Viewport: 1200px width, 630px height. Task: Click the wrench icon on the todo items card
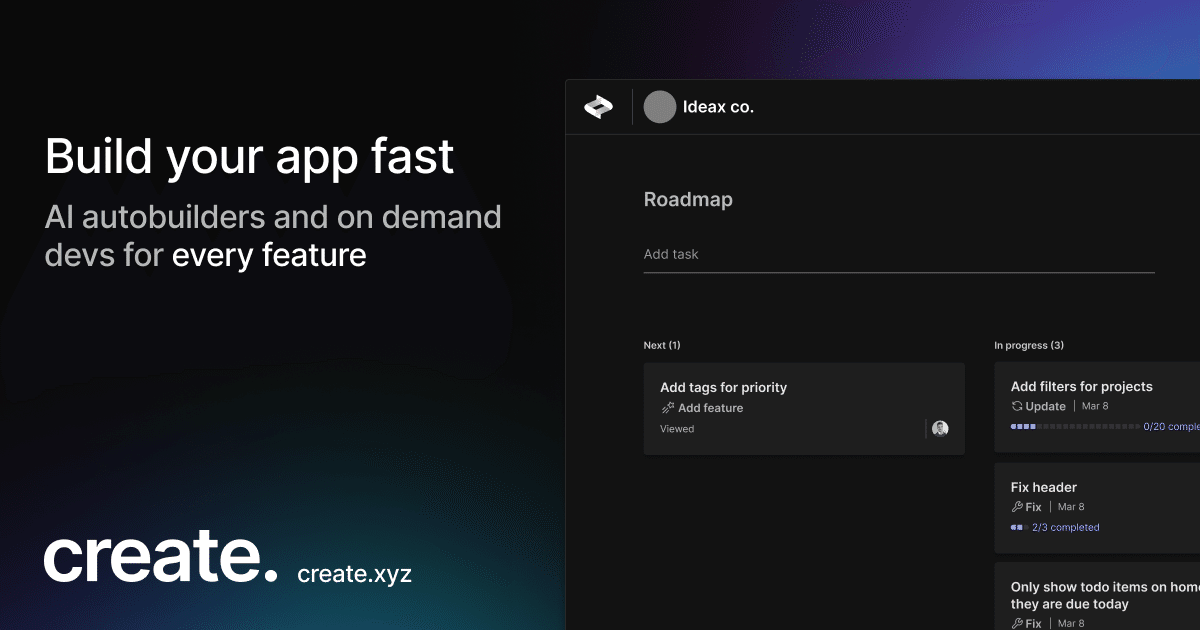(1017, 623)
